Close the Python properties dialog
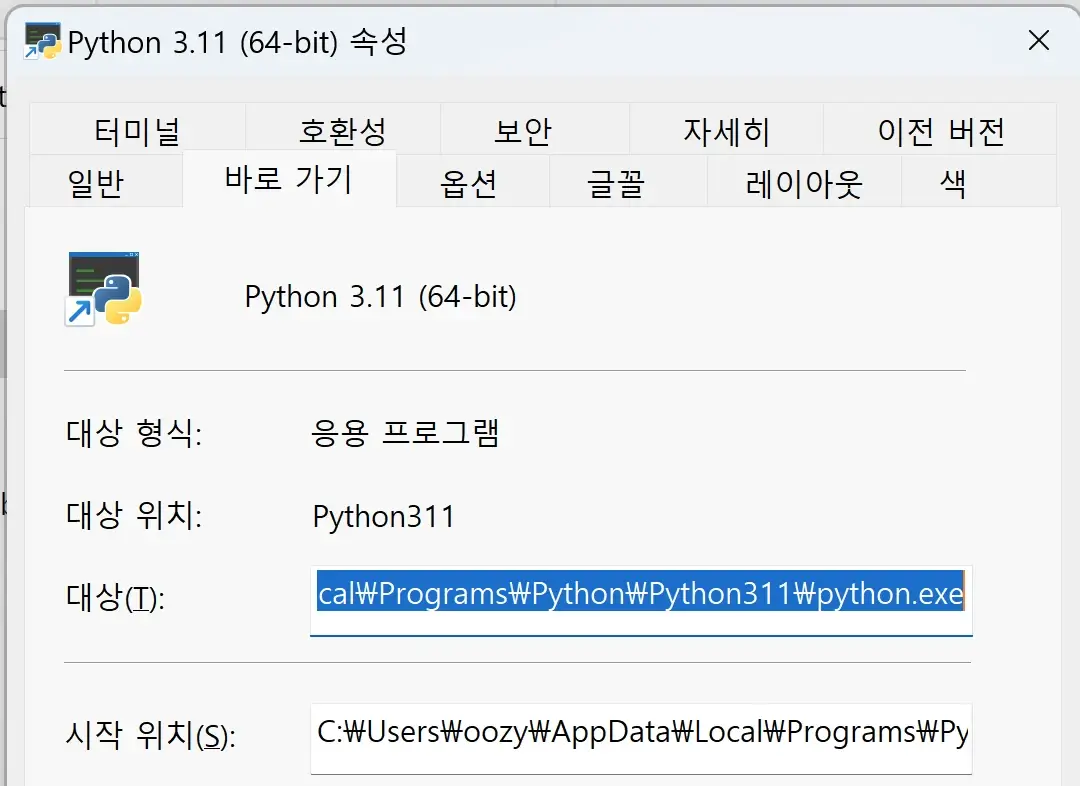 click(1039, 41)
